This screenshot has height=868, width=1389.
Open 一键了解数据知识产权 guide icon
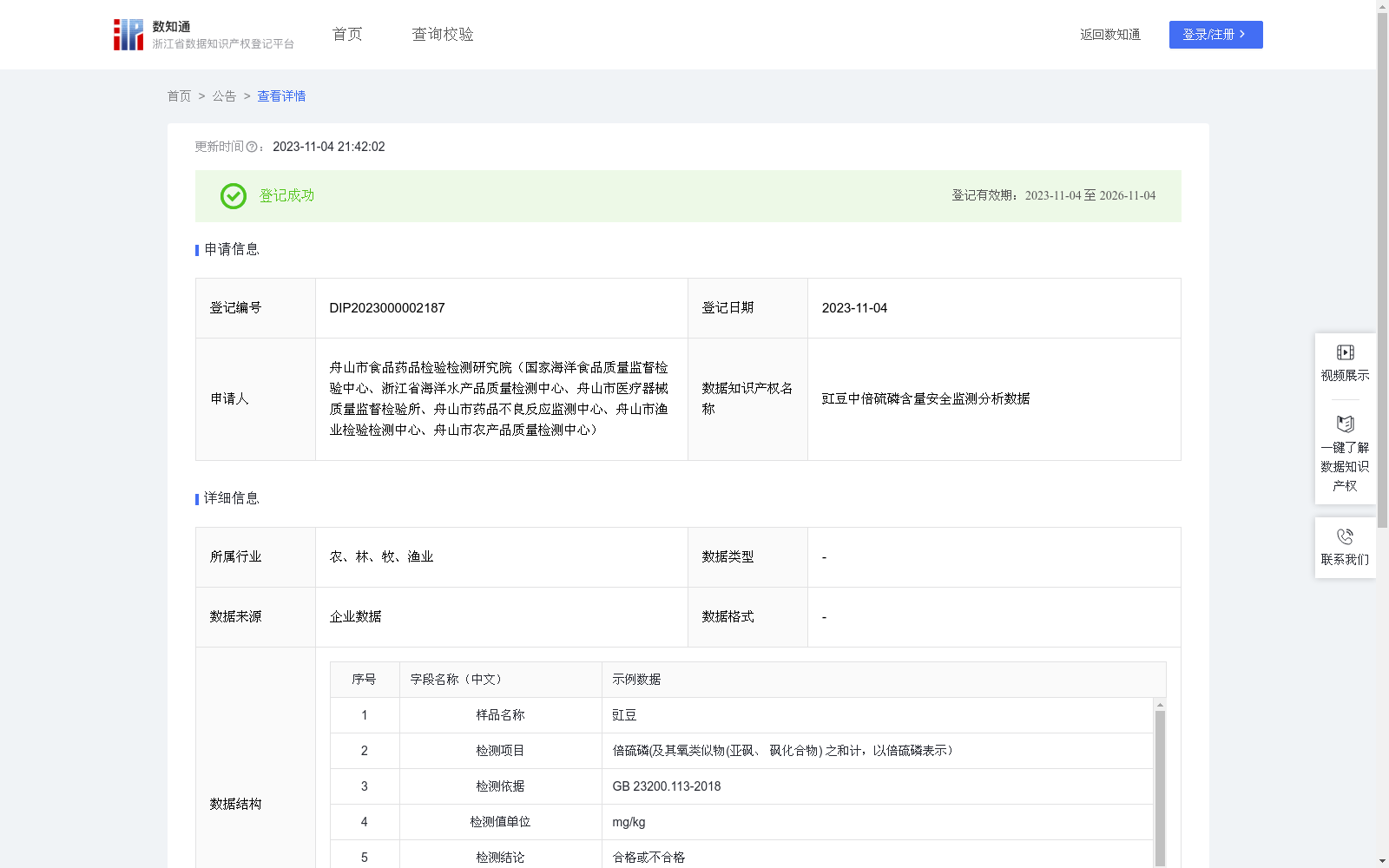point(1345,424)
